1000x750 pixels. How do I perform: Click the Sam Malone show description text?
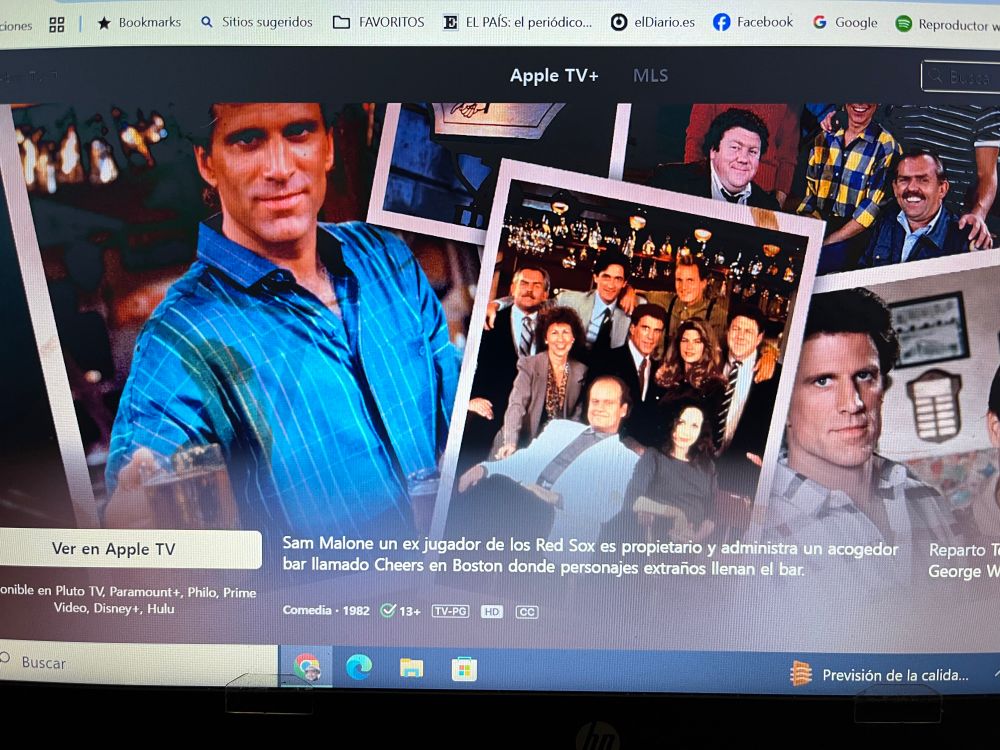pos(590,556)
